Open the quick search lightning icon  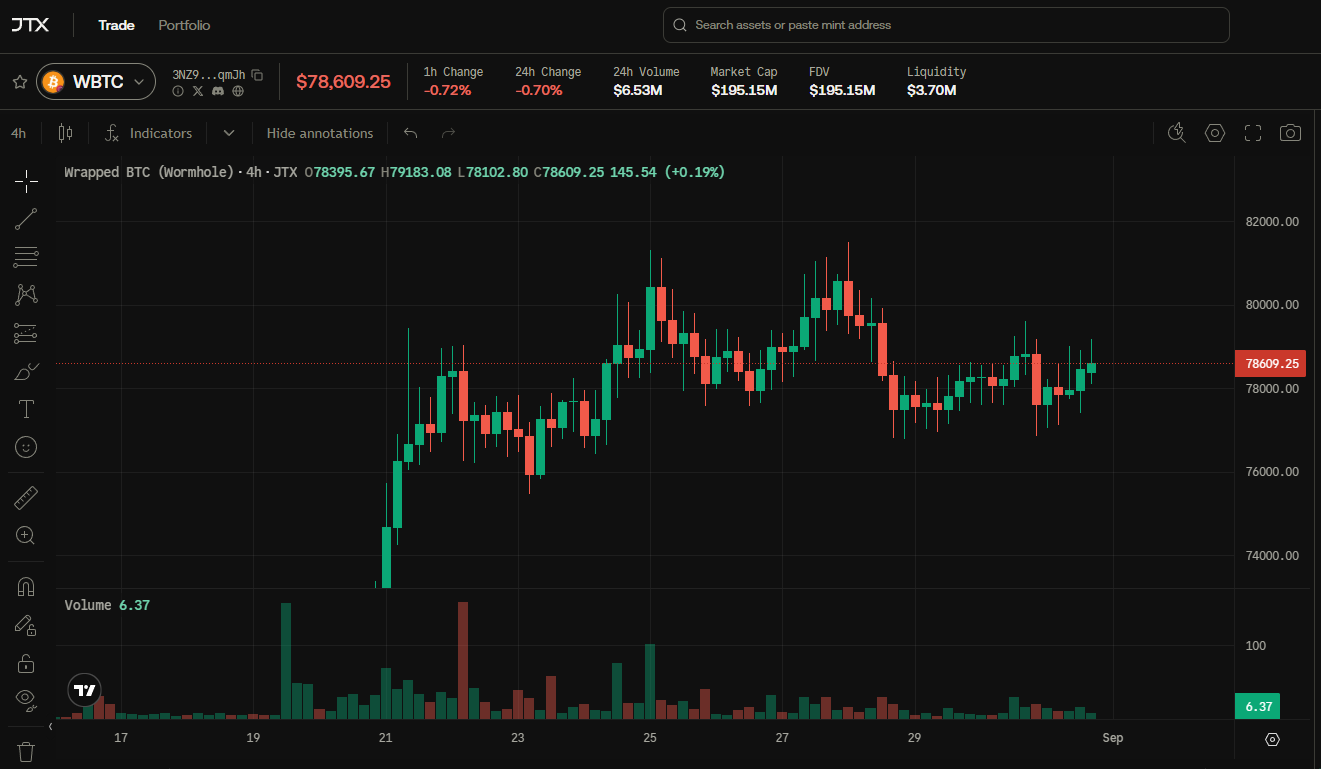click(x=1176, y=133)
